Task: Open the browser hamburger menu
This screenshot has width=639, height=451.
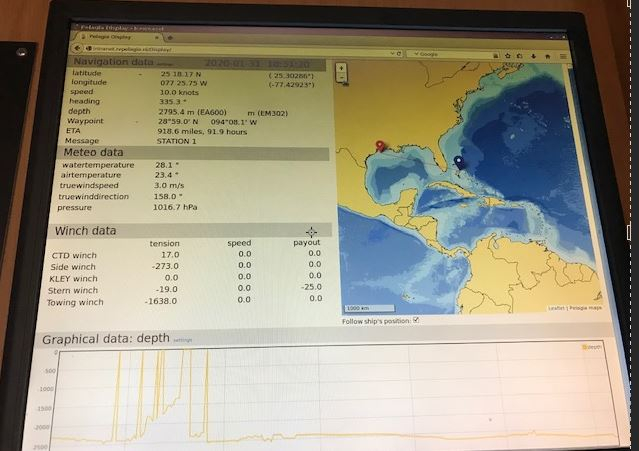Action: pos(562,55)
